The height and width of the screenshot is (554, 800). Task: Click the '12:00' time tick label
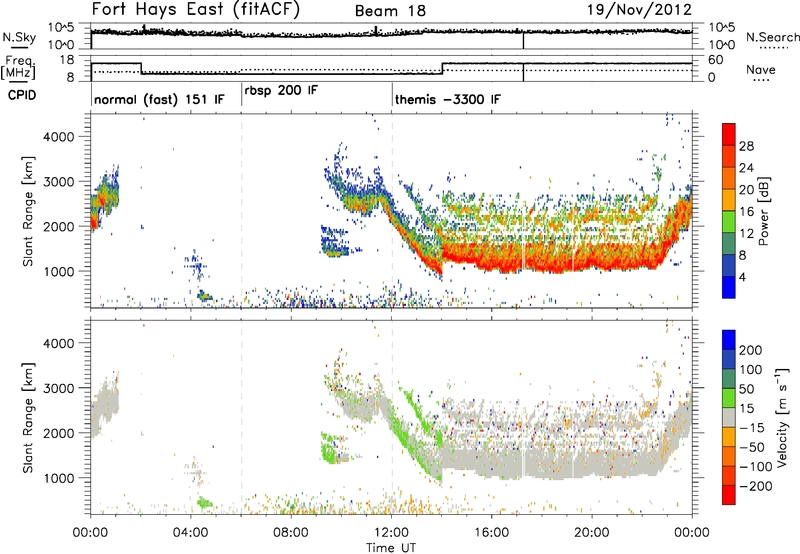[391, 533]
